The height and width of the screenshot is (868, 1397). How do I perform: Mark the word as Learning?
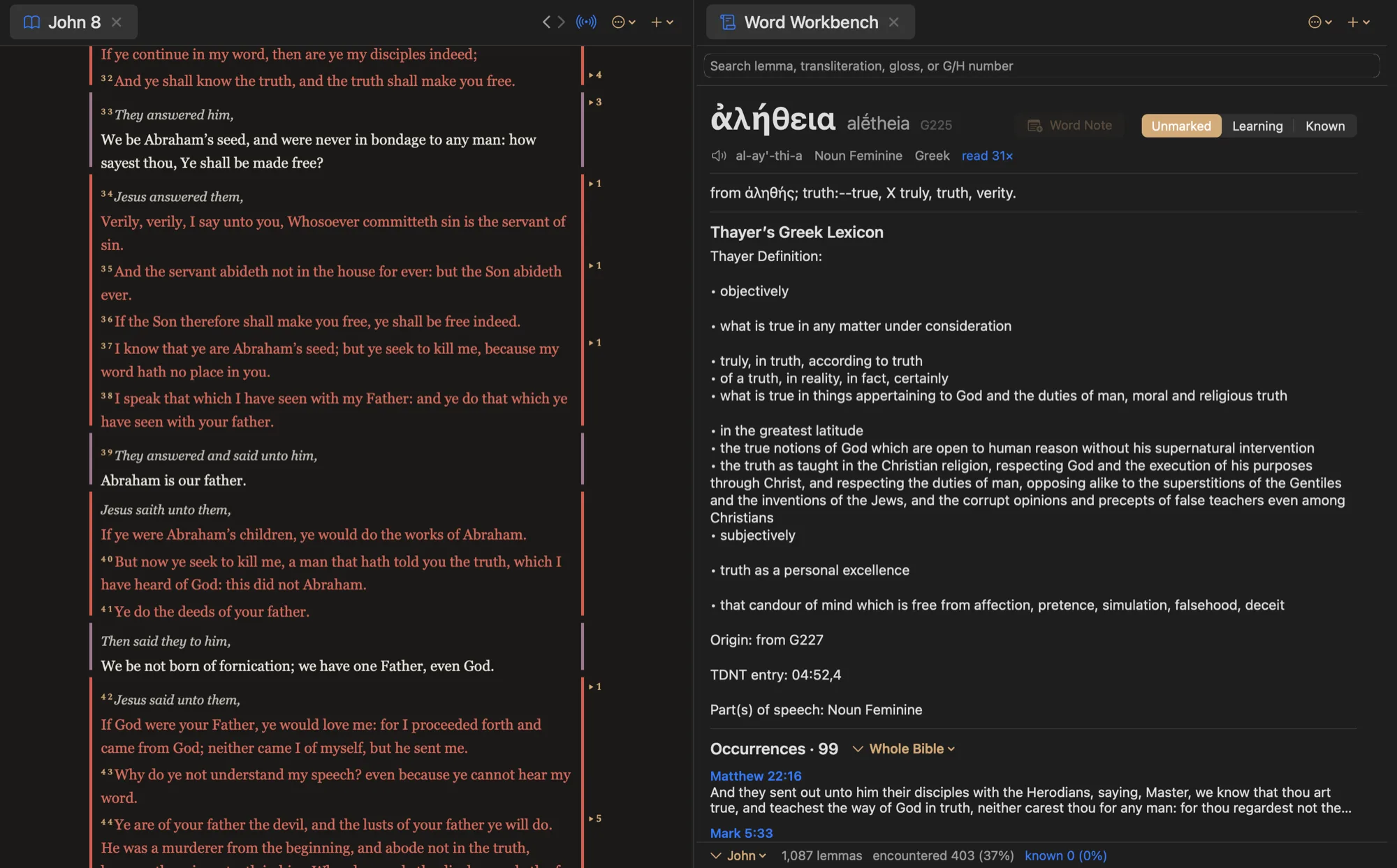pos(1257,126)
